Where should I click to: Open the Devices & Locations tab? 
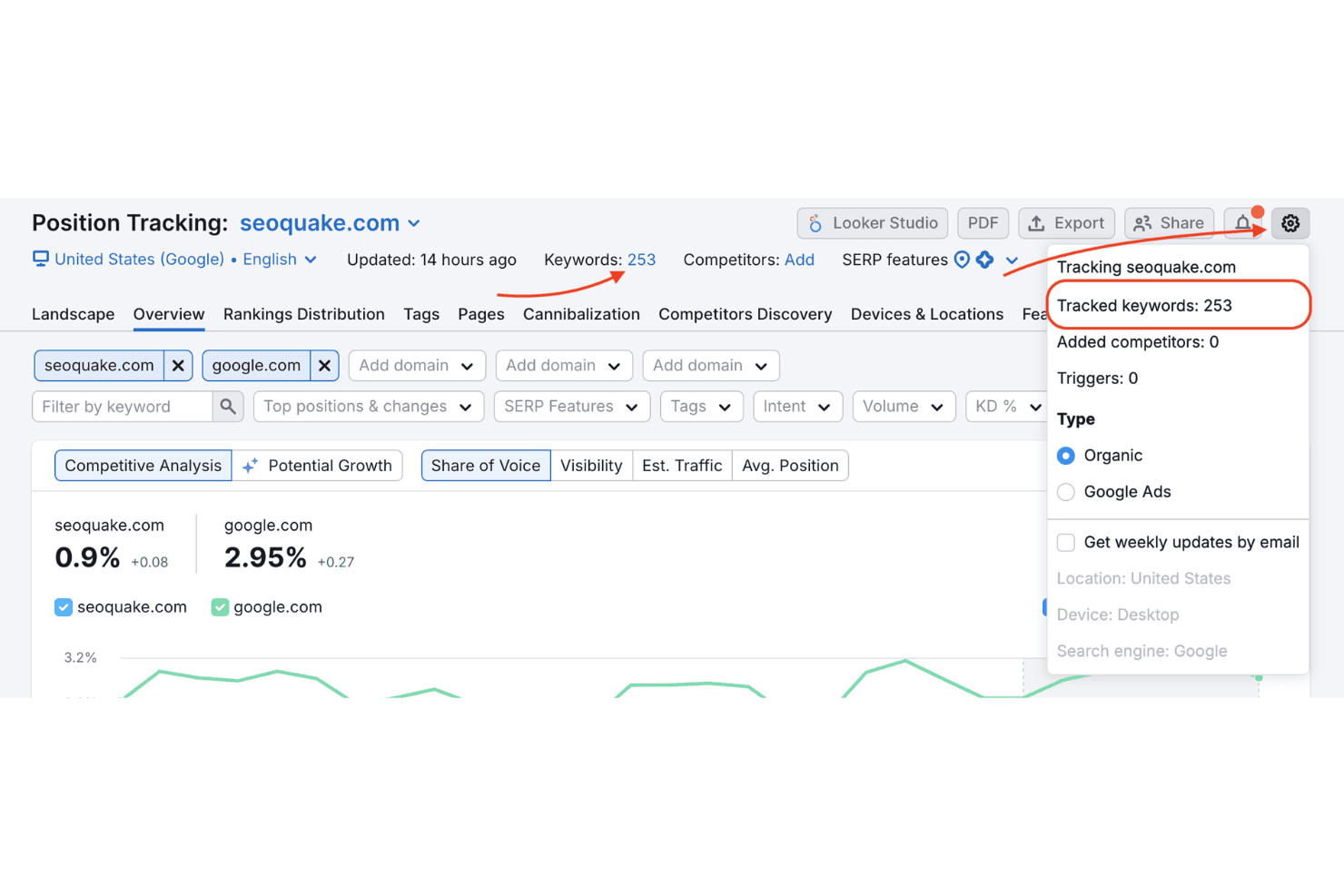927,314
